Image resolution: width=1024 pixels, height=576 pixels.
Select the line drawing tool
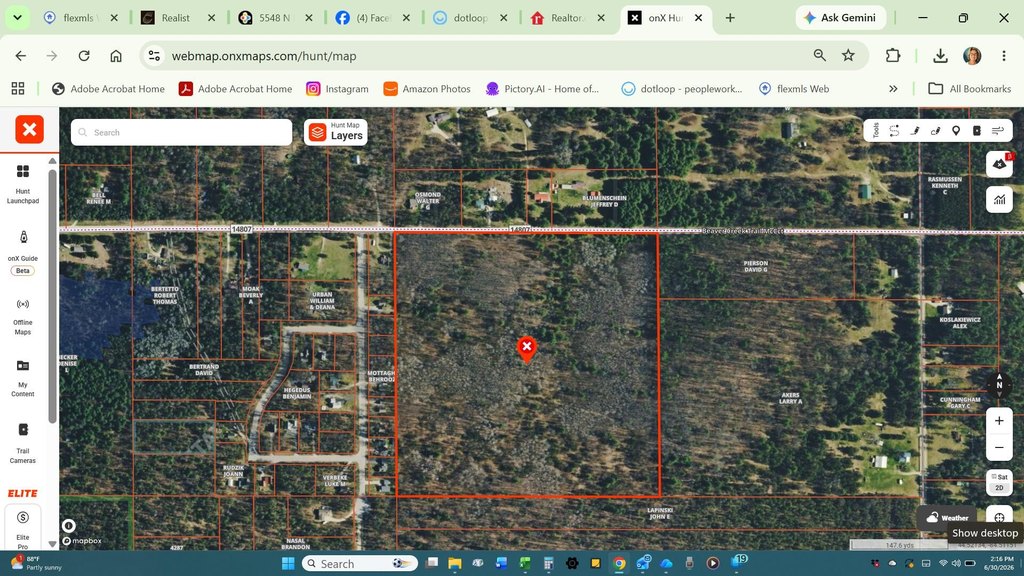click(915, 131)
